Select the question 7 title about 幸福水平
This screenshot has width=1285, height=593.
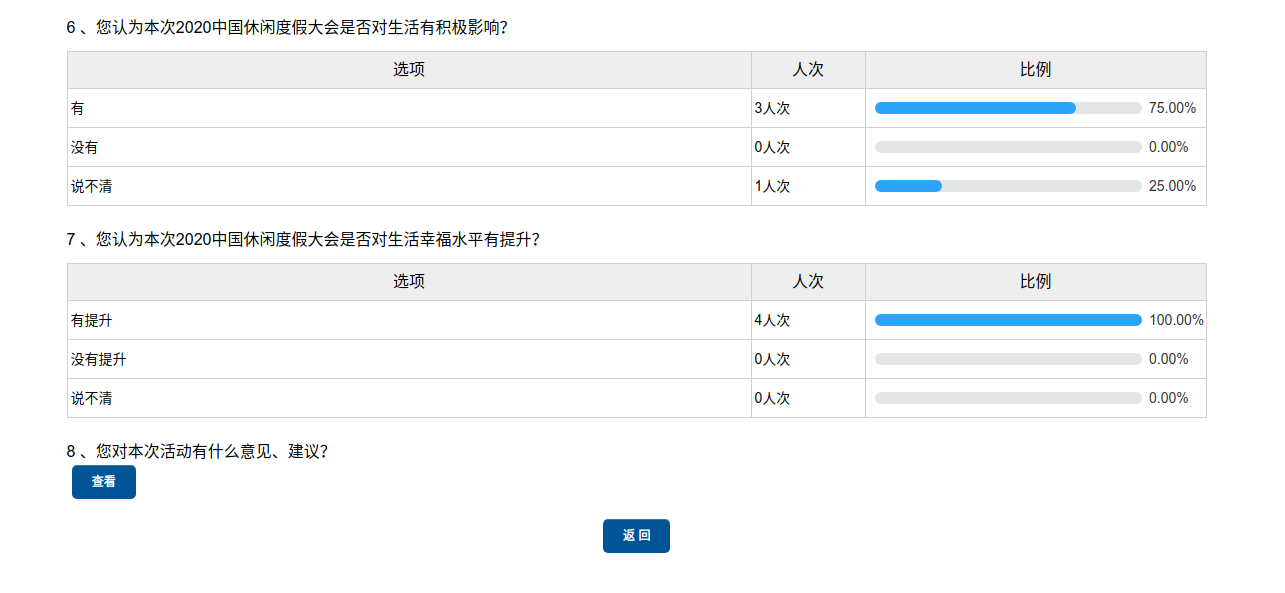pyautogui.click(x=303, y=240)
